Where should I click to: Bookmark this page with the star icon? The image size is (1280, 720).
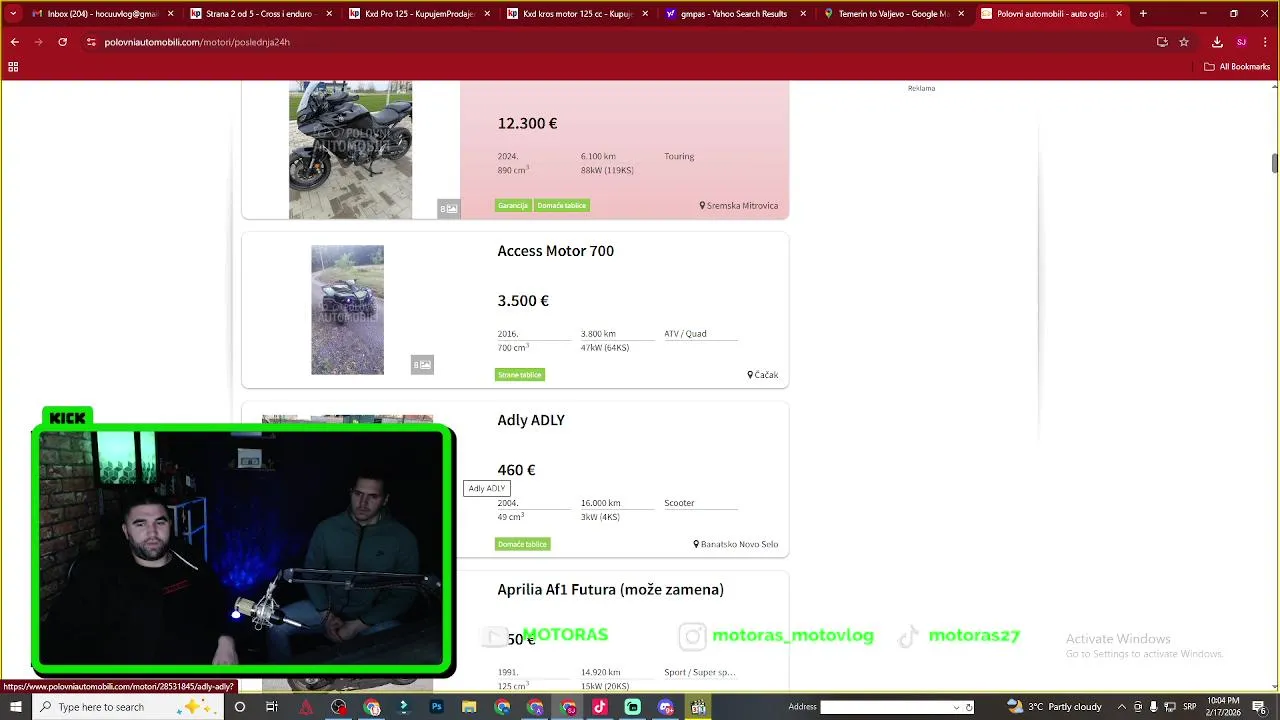(1184, 42)
